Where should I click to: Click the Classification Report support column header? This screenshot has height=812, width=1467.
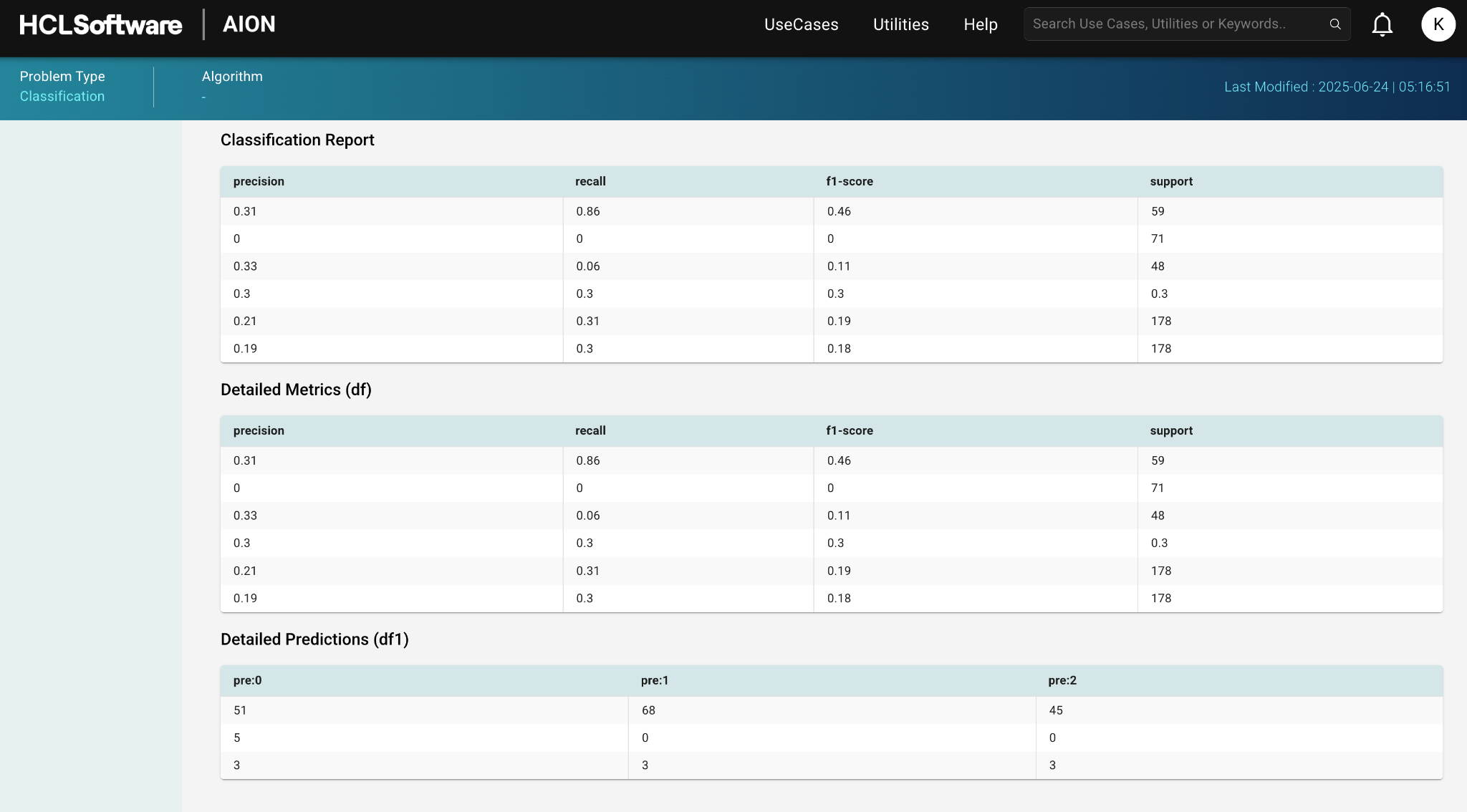(x=1171, y=181)
